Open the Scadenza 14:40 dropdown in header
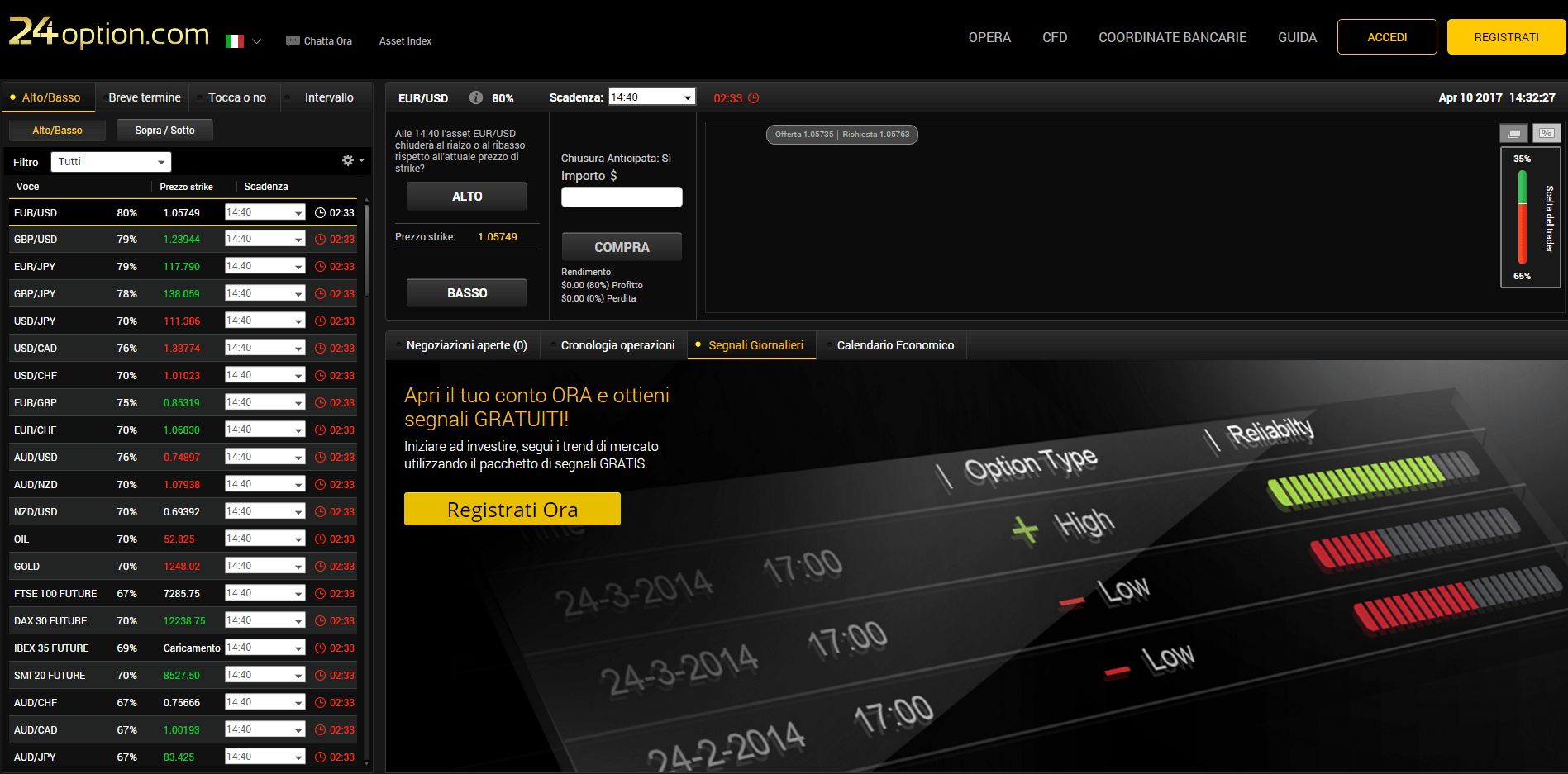Viewport: 1568px width, 774px height. (x=652, y=97)
